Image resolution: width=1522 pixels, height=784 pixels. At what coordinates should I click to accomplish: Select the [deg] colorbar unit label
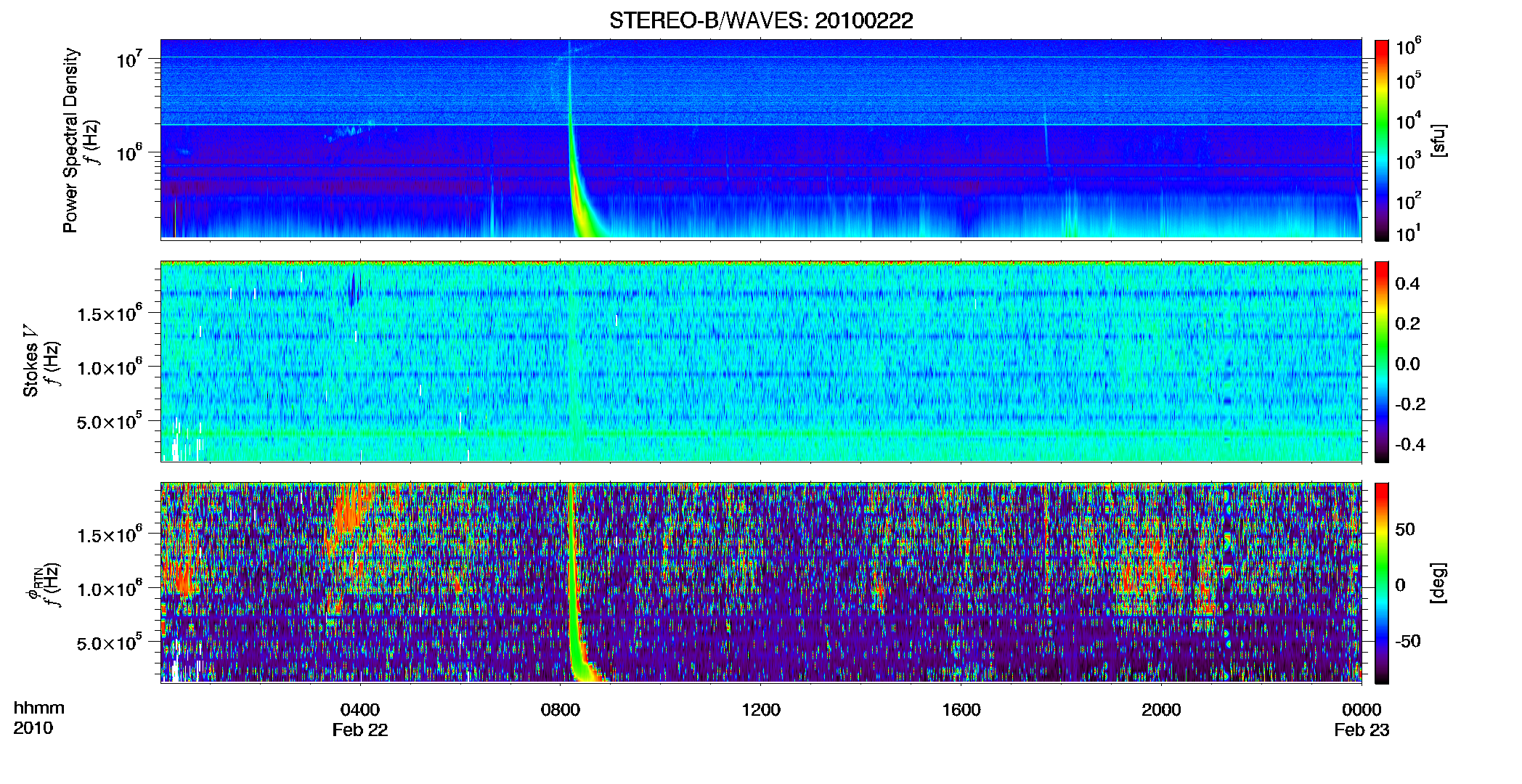1439,583
